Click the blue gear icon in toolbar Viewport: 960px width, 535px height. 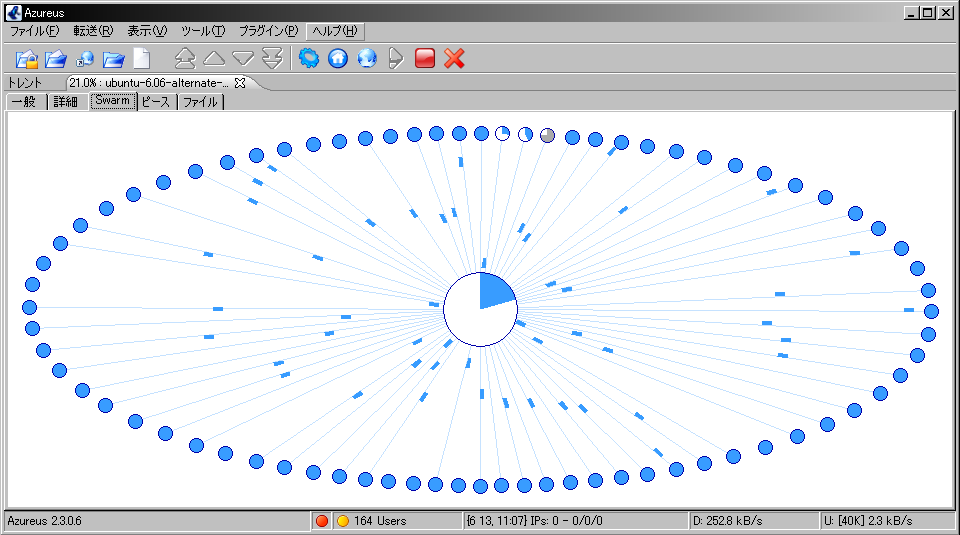pos(309,58)
